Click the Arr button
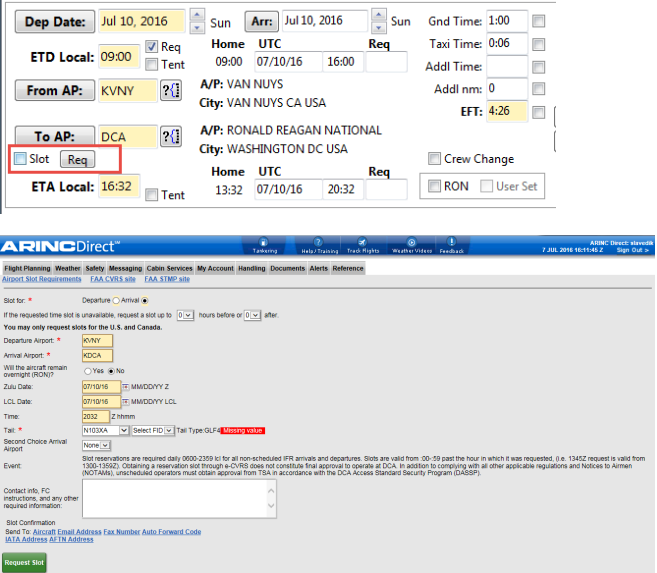Viewport: 657px width, 573px height. tap(261, 21)
